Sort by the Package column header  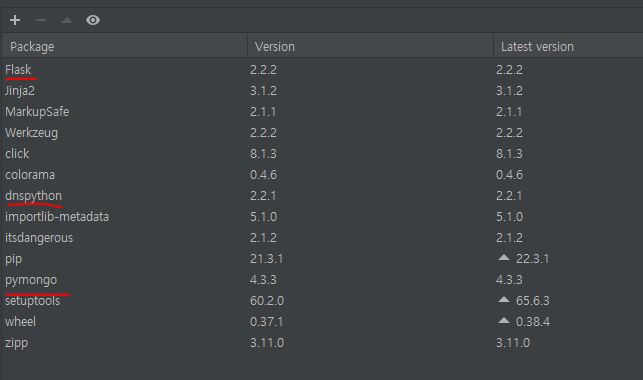coord(124,46)
